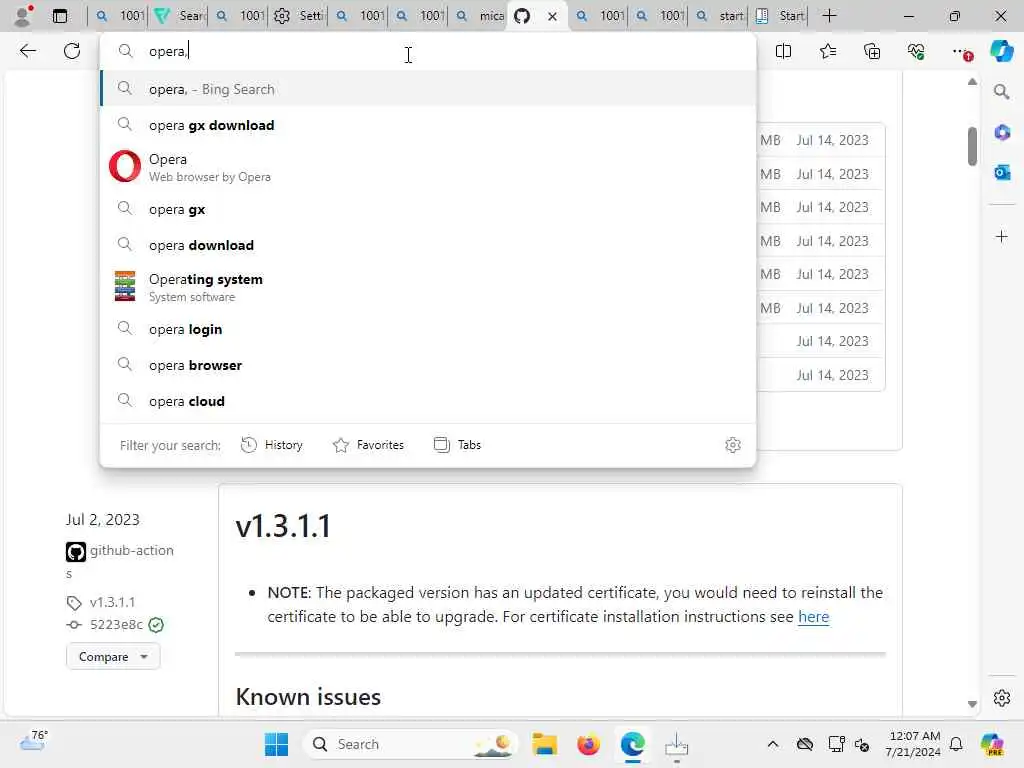
Task: Switch to the Settings tab
Action: (x=300, y=16)
